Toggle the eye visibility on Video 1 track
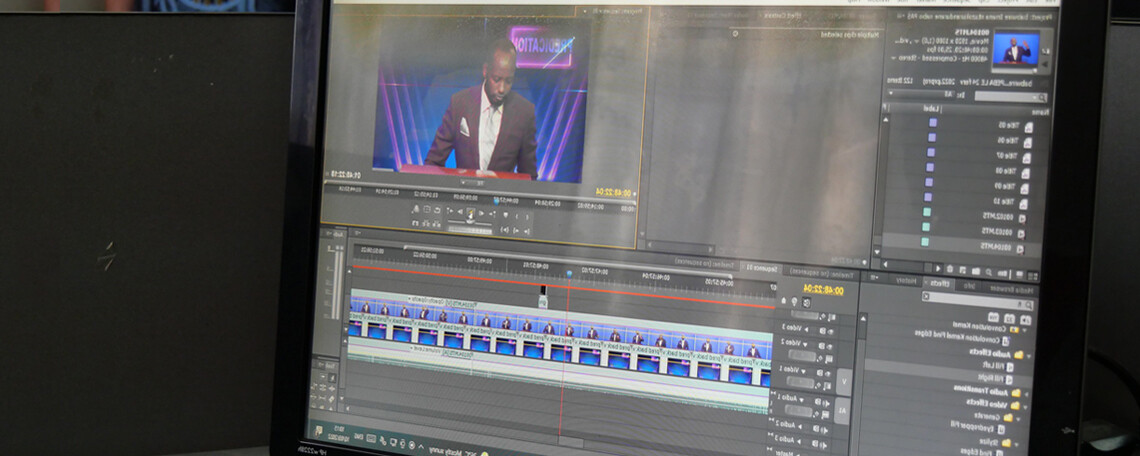This screenshot has height=456, width=1140. coord(829,373)
